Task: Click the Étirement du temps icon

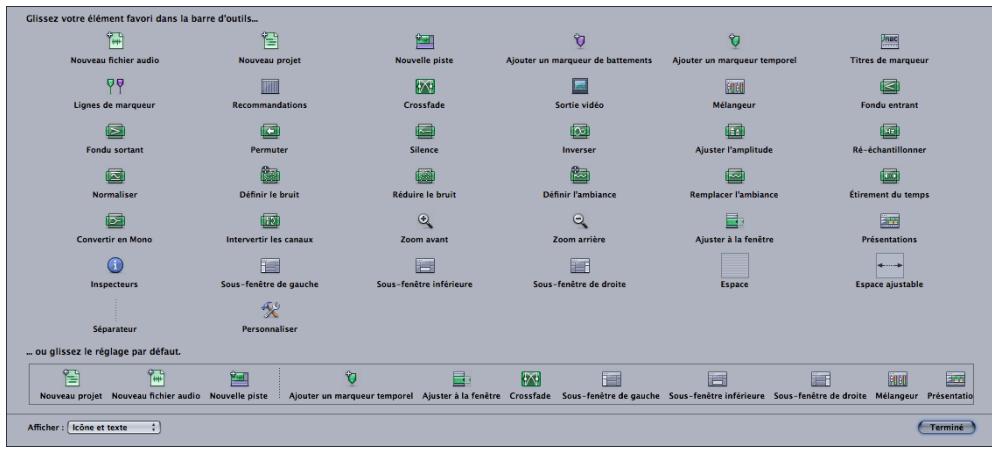Action: (x=889, y=176)
